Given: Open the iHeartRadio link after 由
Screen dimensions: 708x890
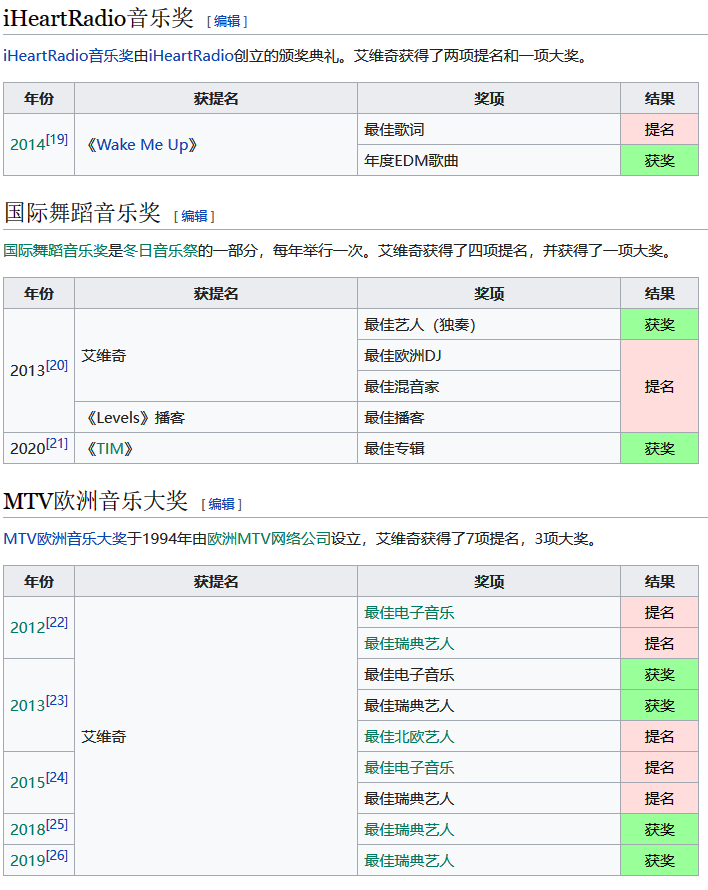Looking at the screenshot, I should (191, 56).
